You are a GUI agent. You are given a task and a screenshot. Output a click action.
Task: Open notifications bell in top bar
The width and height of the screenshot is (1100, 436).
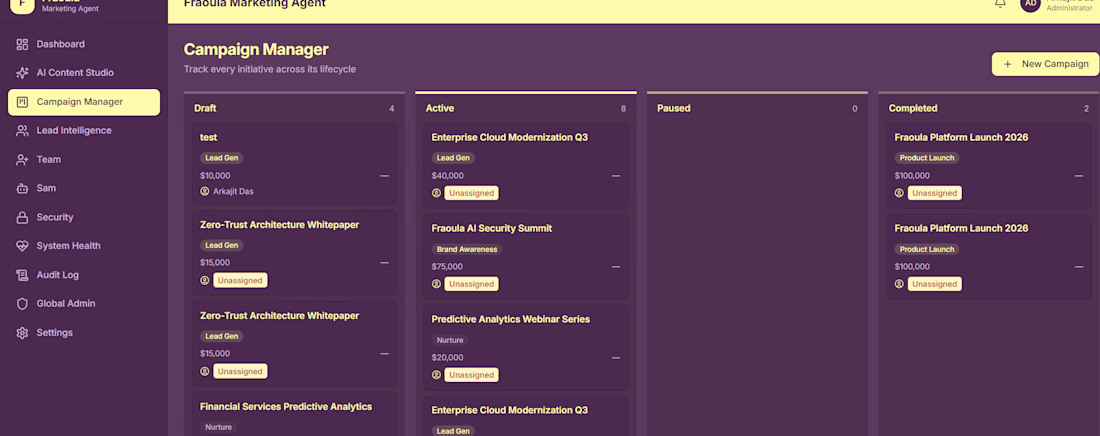point(1000,4)
